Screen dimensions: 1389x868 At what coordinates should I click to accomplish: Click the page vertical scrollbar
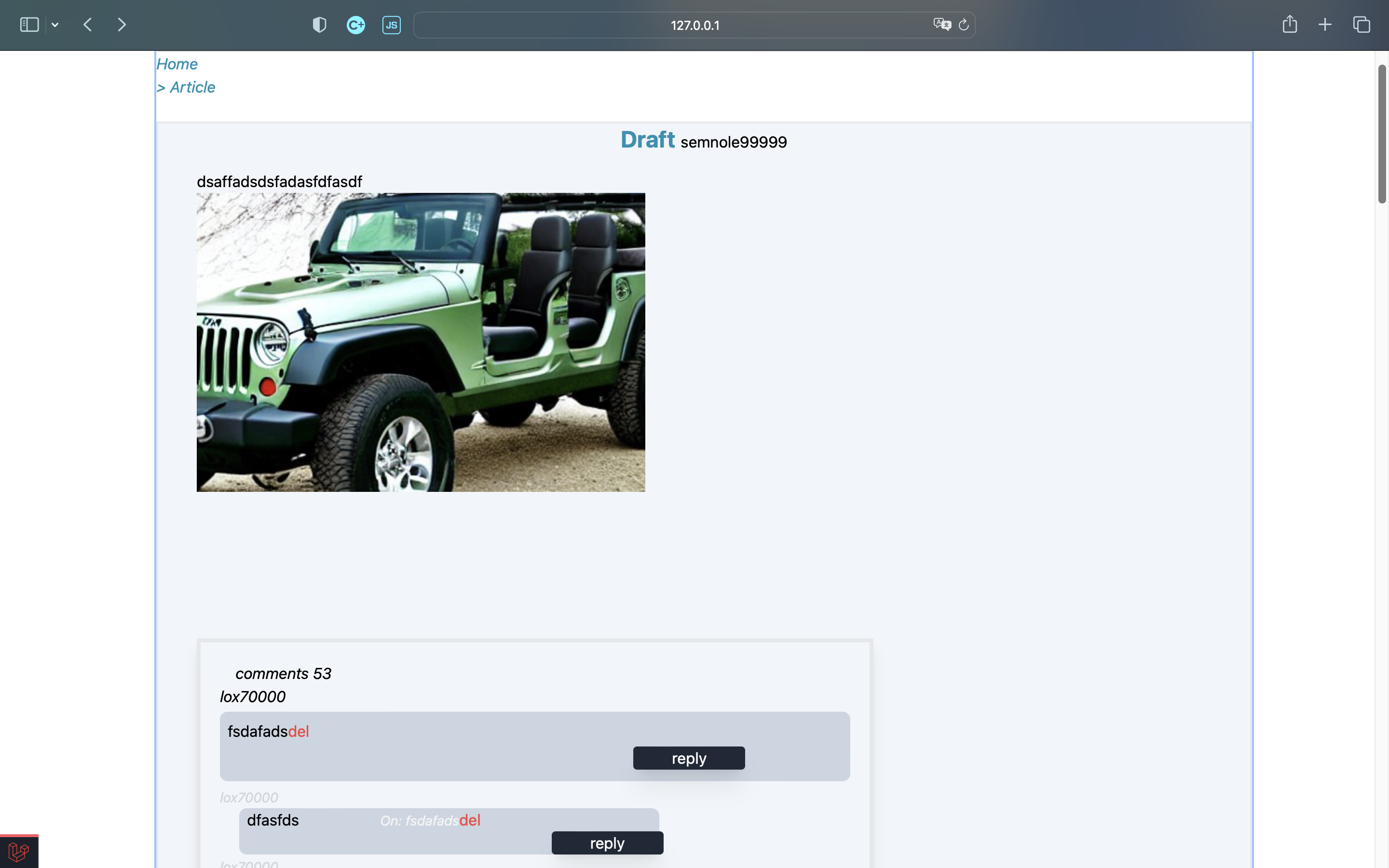tap(1382, 134)
